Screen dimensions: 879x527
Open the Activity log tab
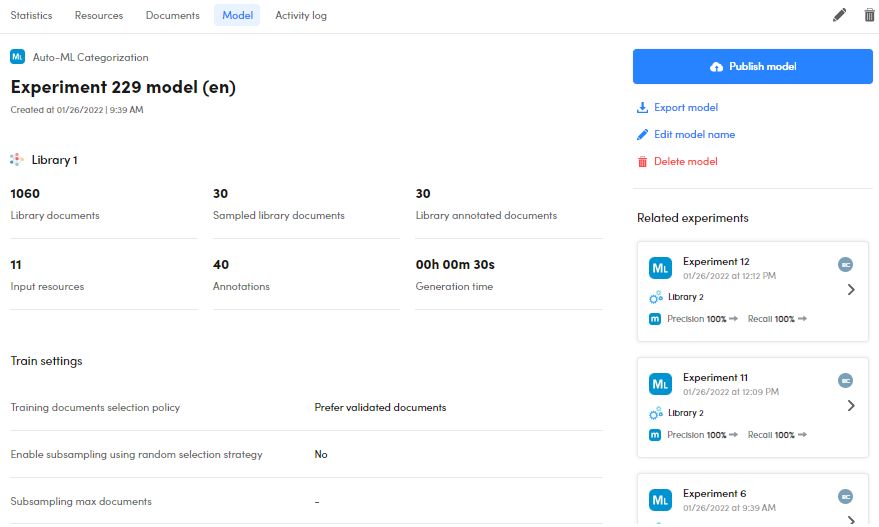[x=301, y=15]
